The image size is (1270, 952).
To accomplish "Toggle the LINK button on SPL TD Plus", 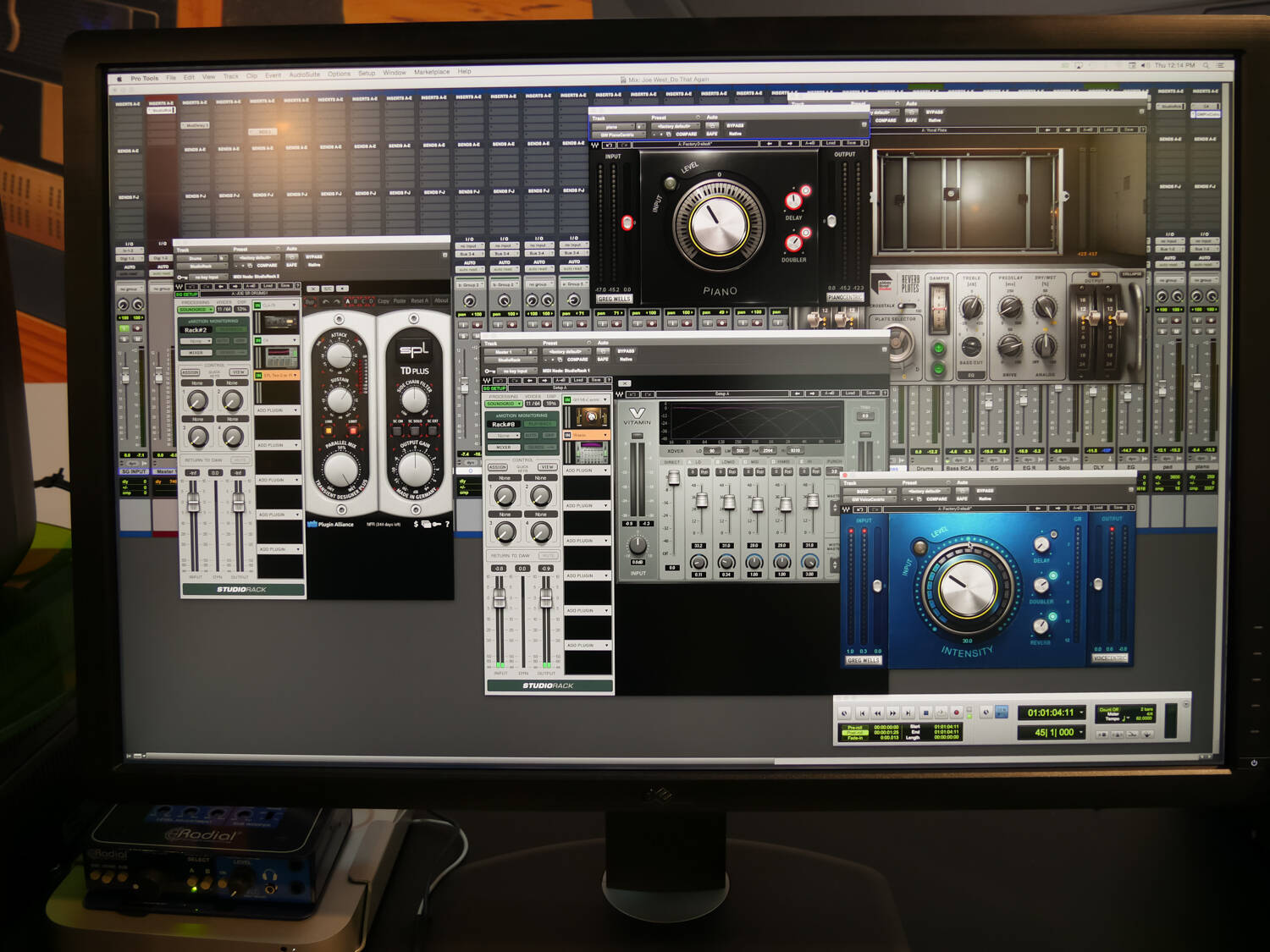I will click(329, 431).
